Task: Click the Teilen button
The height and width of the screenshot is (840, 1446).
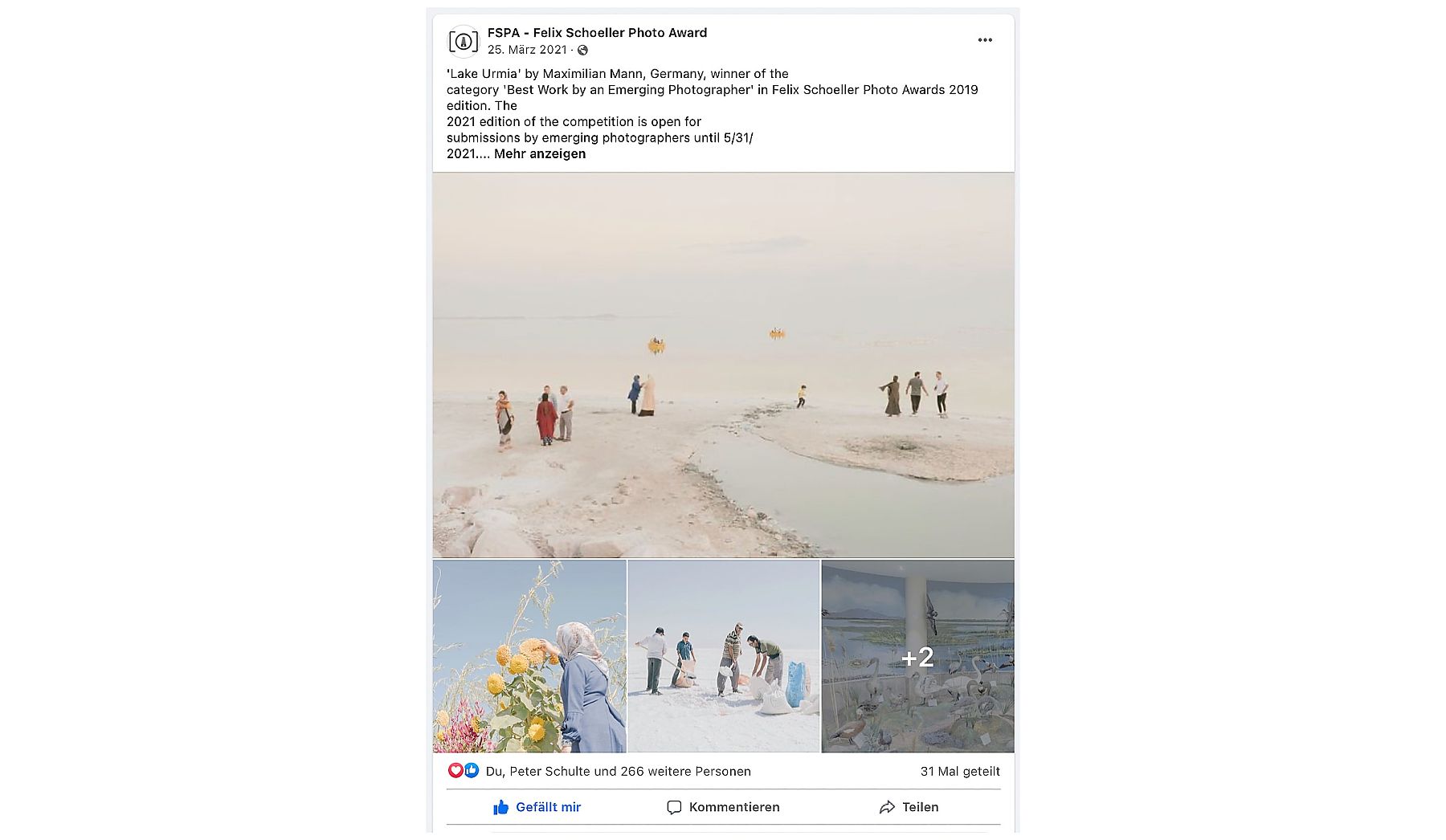Action: click(909, 807)
